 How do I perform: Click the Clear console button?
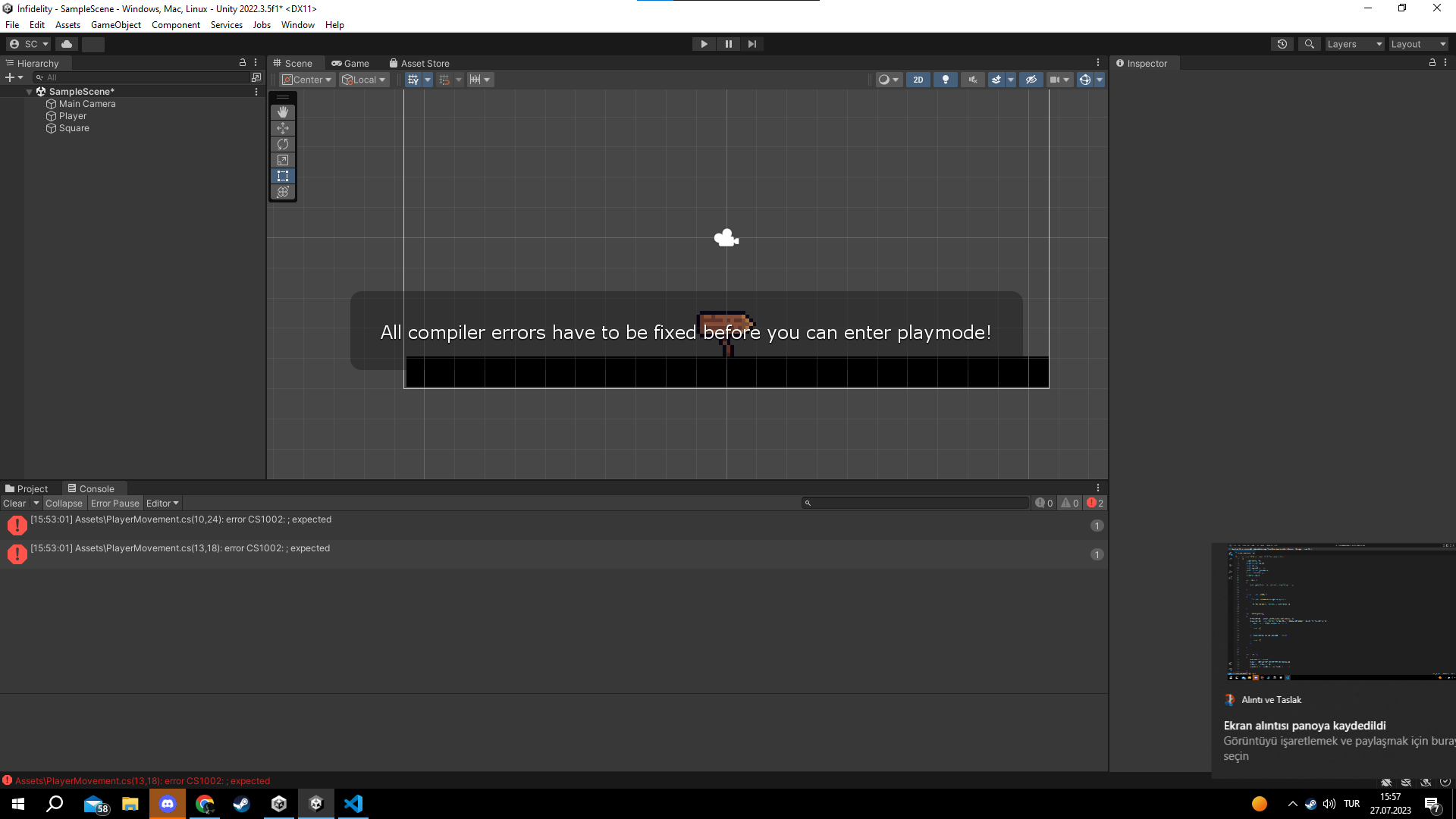click(x=14, y=504)
